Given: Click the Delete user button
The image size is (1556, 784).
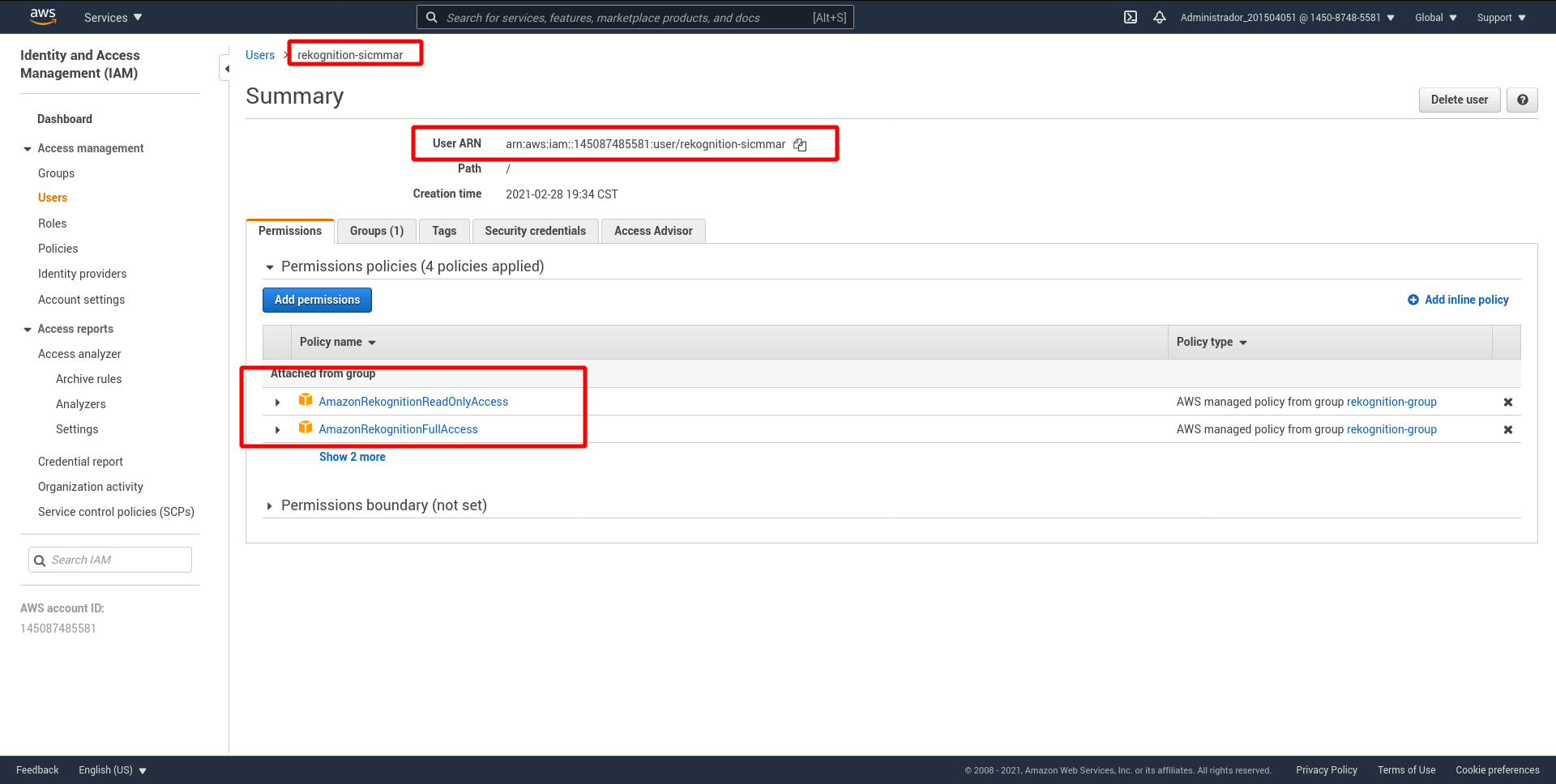Looking at the screenshot, I should point(1459,100).
